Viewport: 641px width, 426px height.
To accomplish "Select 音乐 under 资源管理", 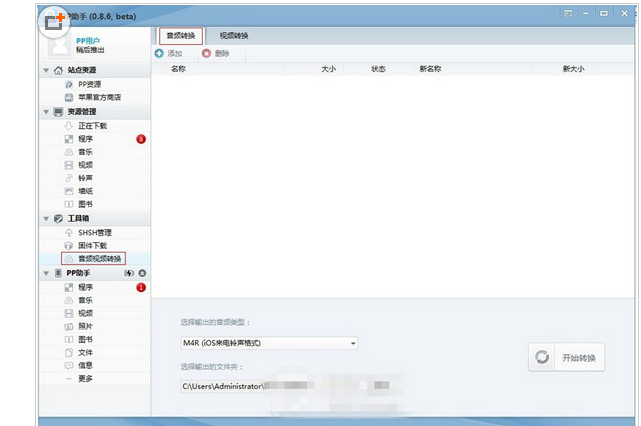I will (95, 152).
